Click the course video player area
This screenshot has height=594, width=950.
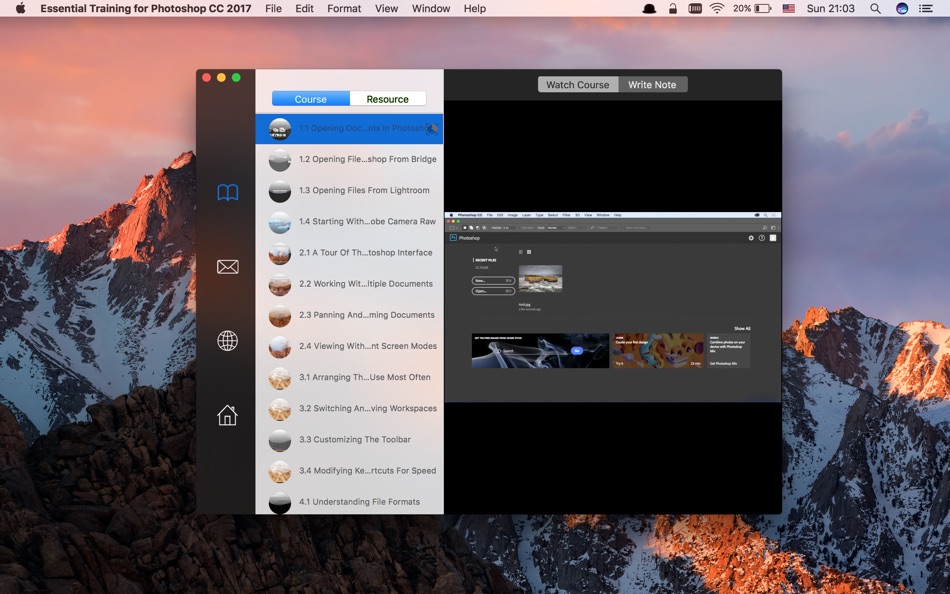(x=613, y=307)
